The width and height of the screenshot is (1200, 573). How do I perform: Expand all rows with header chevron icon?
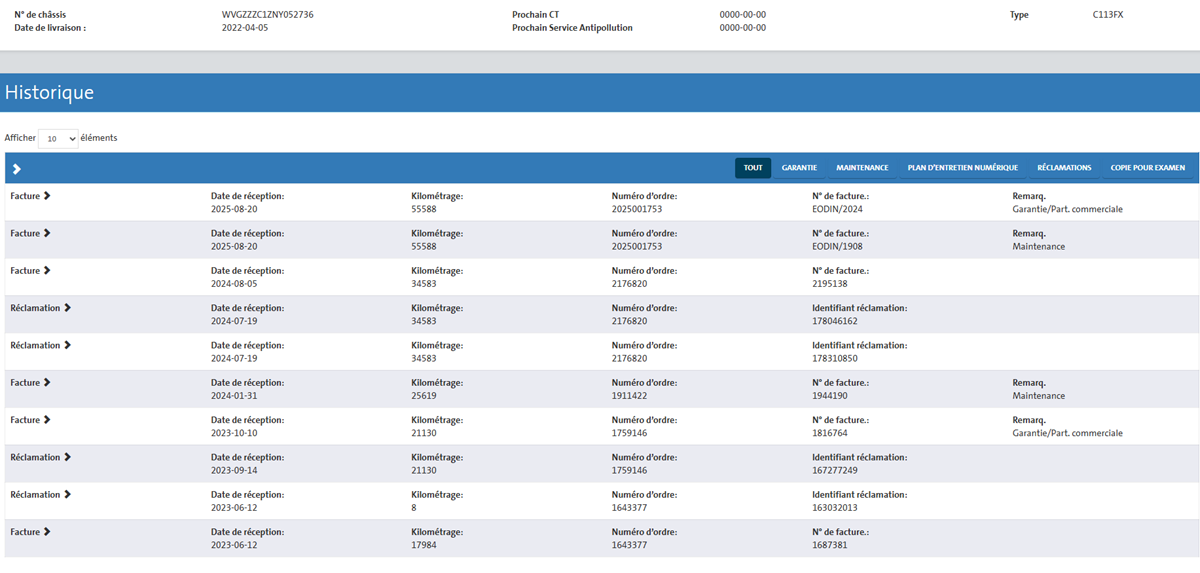[x=17, y=169]
